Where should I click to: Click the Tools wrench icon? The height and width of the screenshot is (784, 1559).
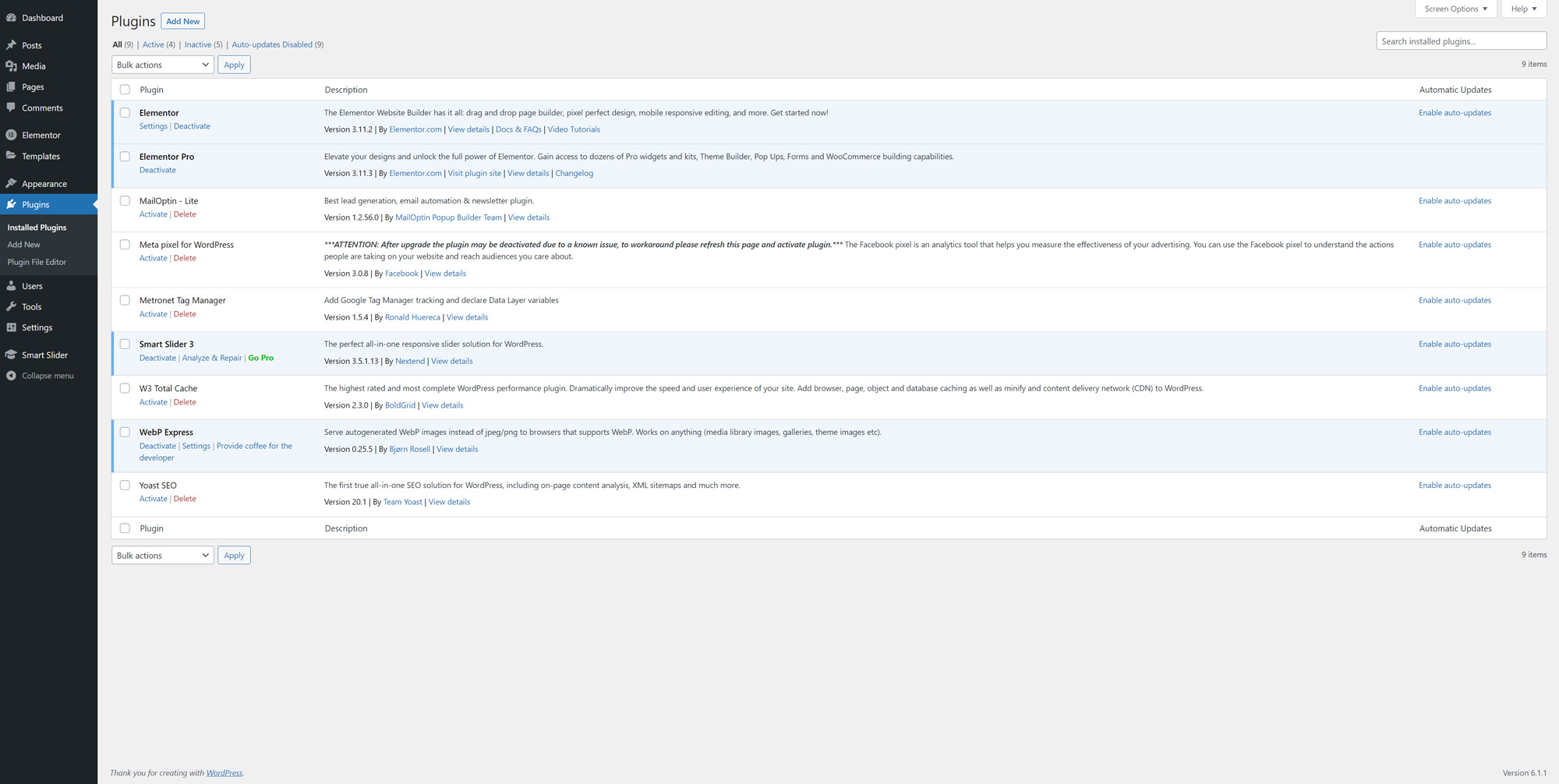click(11, 306)
